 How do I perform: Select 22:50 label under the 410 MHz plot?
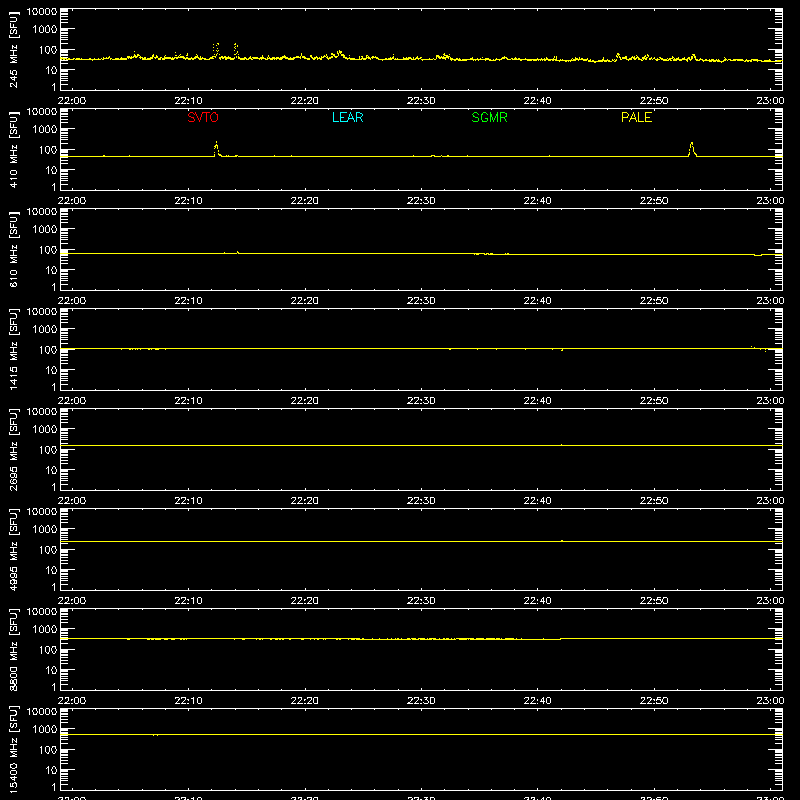point(654,201)
